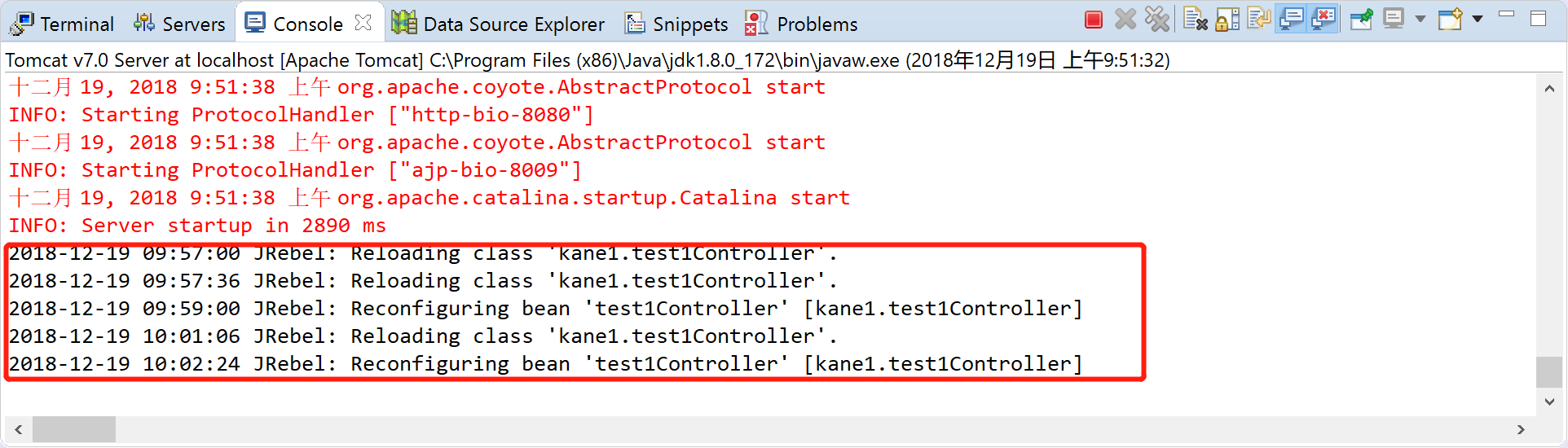
Task: Click the Open Console icon
Action: coord(1450,20)
